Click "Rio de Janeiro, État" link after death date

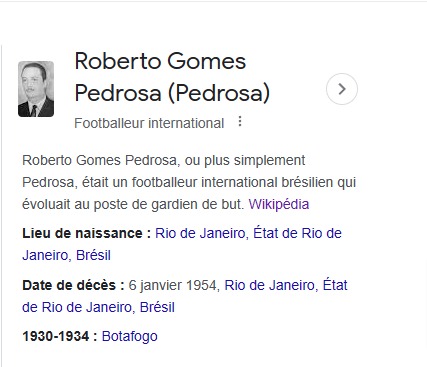286,285
